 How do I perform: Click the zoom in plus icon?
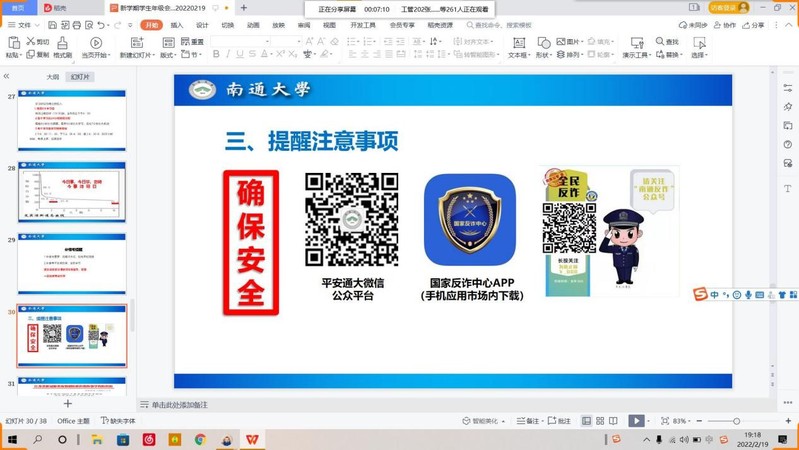click(788, 421)
